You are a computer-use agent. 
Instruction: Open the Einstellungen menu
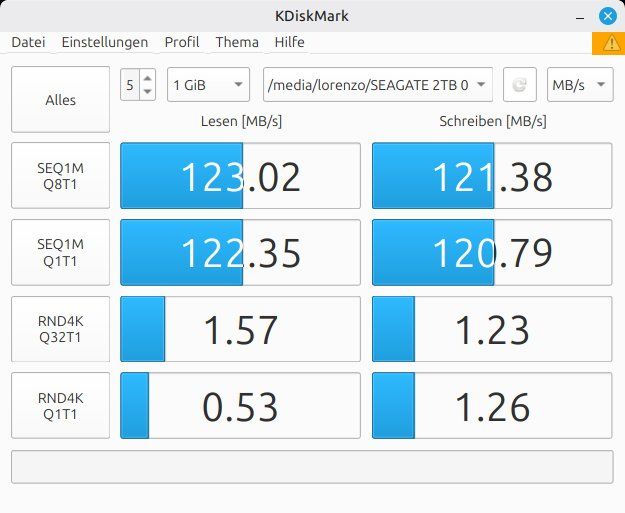point(105,42)
